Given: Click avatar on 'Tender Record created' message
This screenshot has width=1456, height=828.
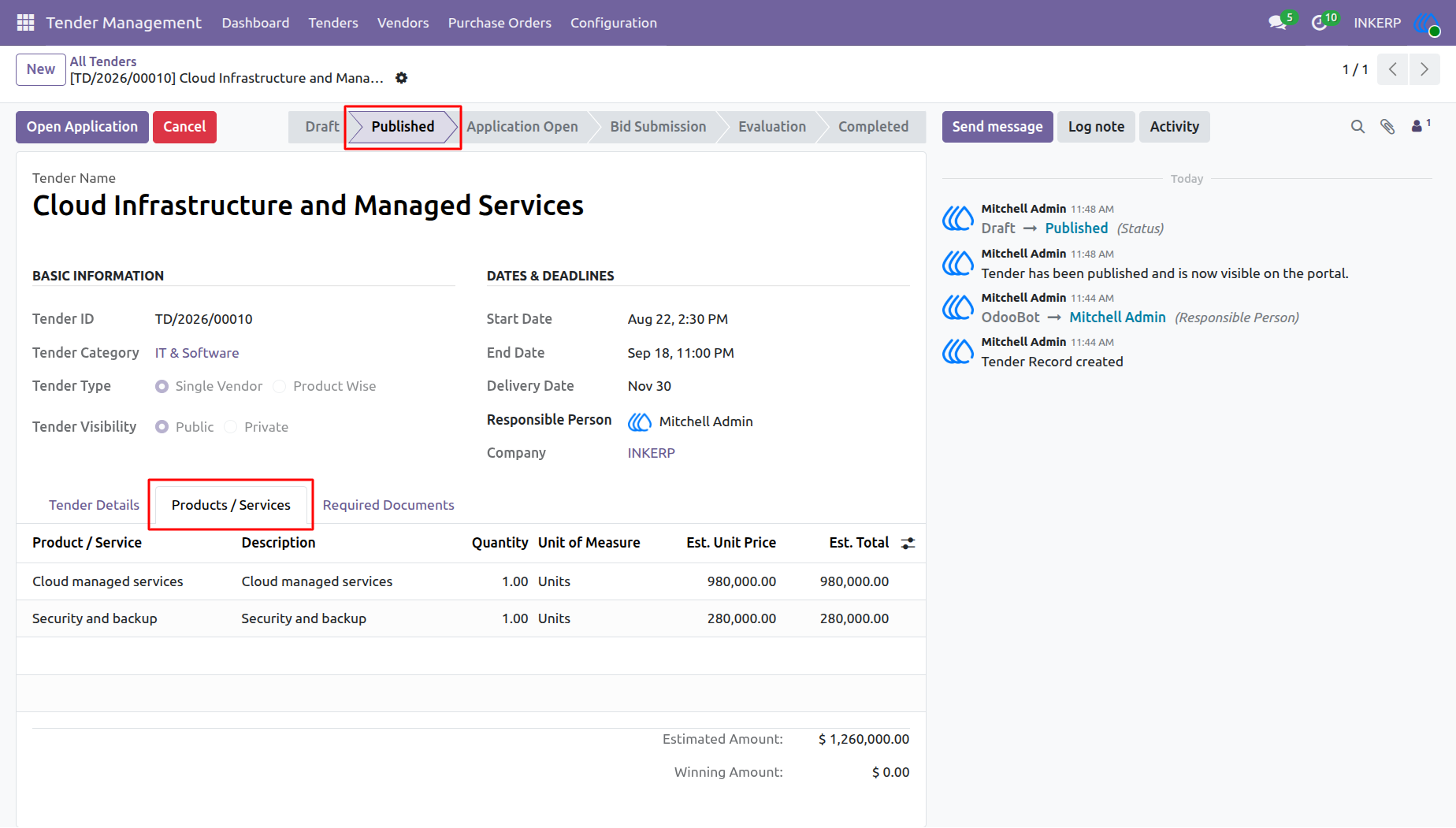Looking at the screenshot, I should [958, 351].
